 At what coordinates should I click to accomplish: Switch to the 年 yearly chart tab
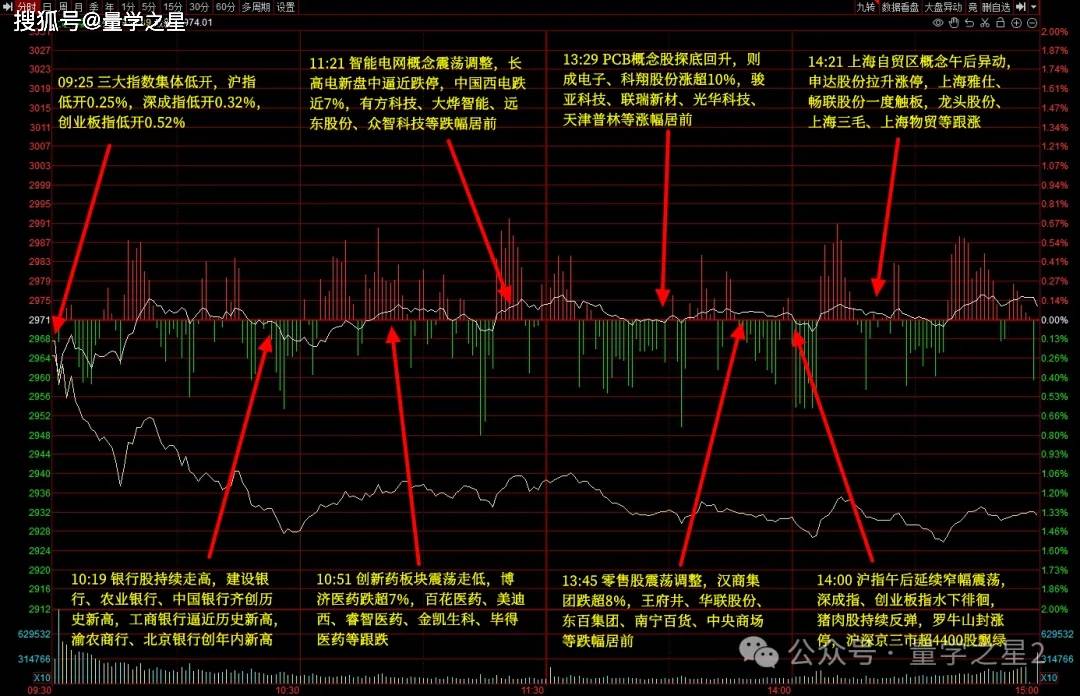coord(110,7)
